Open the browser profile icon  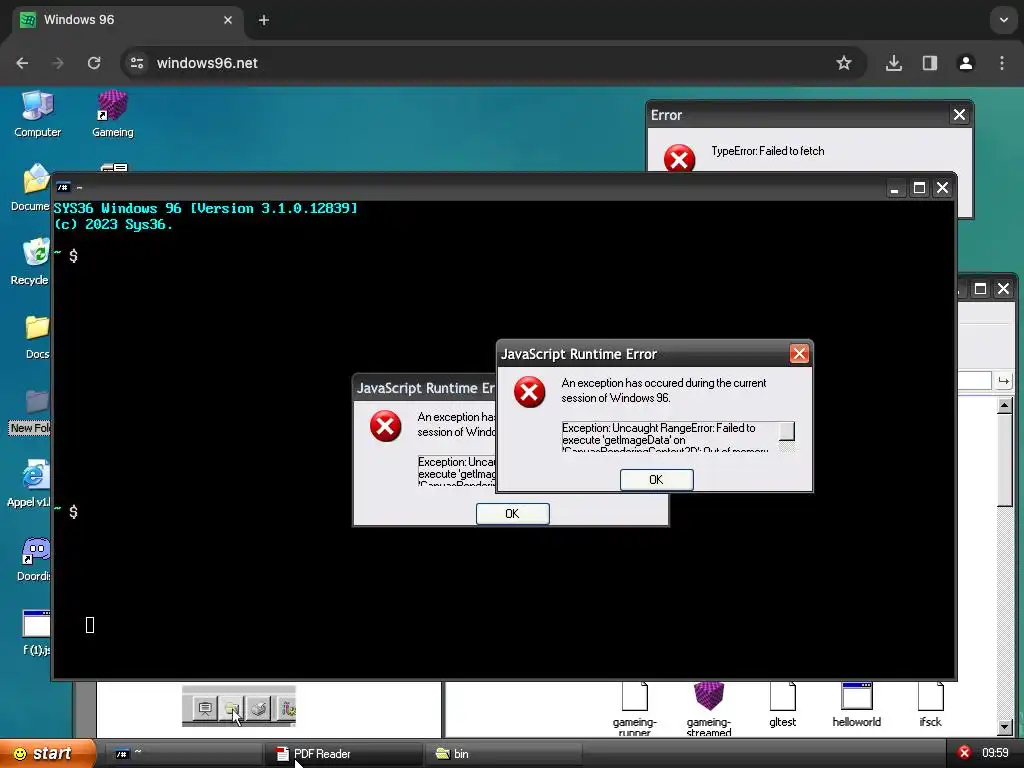[965, 63]
